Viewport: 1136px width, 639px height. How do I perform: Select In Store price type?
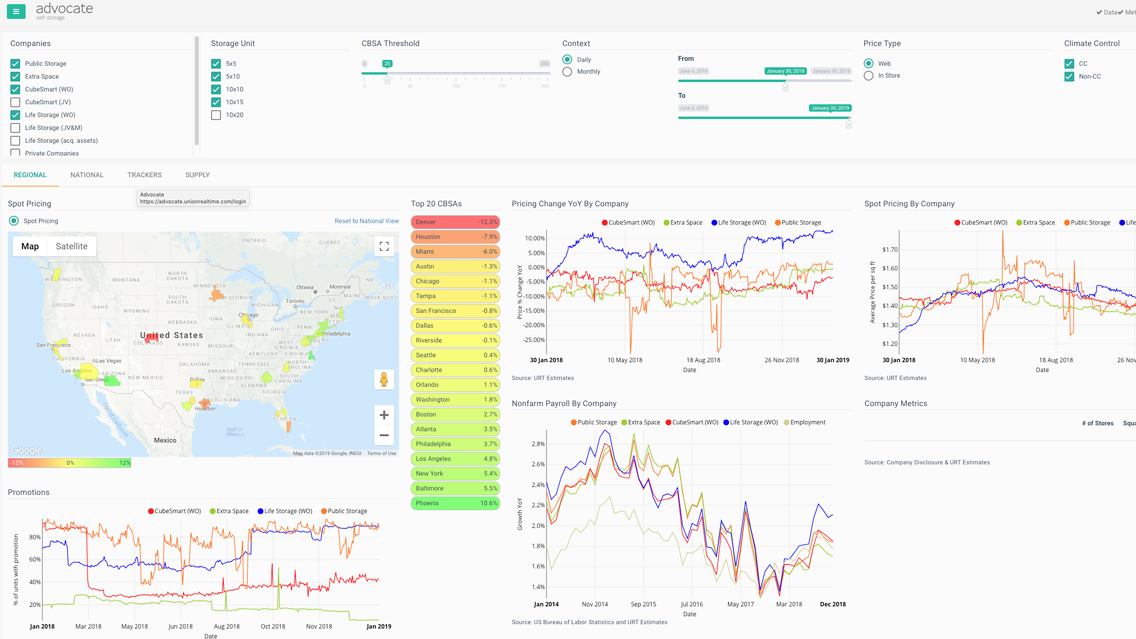(x=869, y=75)
